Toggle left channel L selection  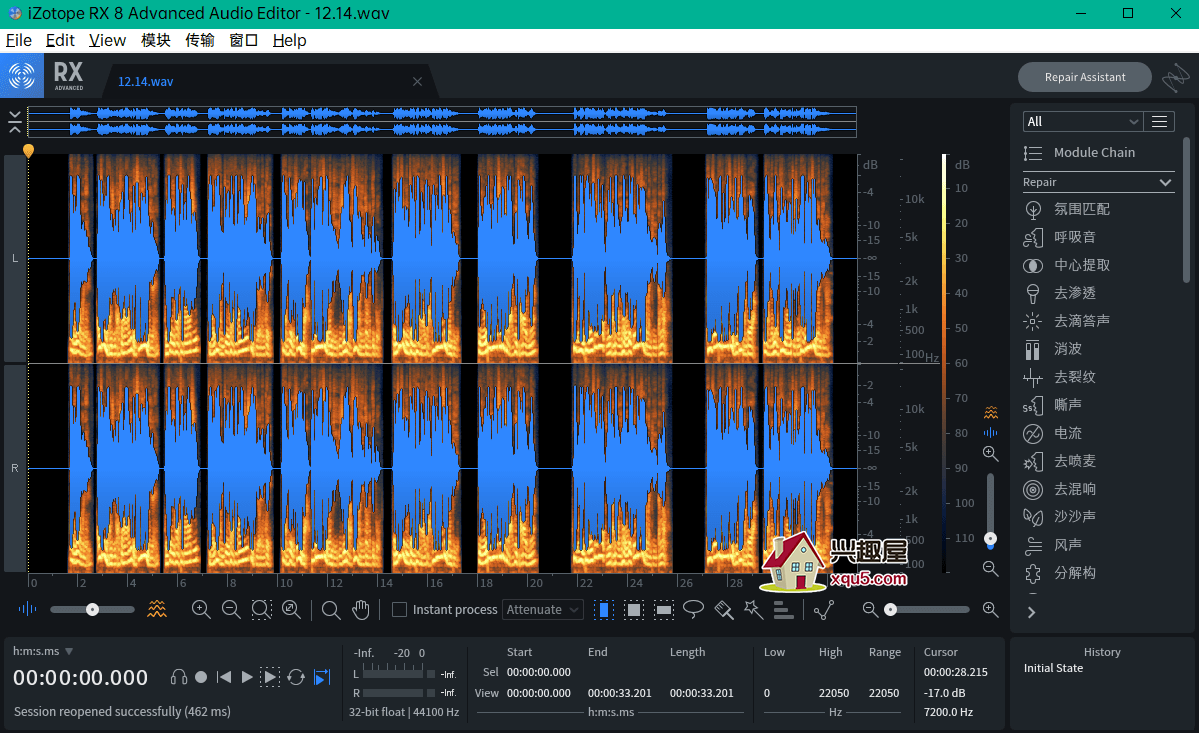(x=15, y=258)
